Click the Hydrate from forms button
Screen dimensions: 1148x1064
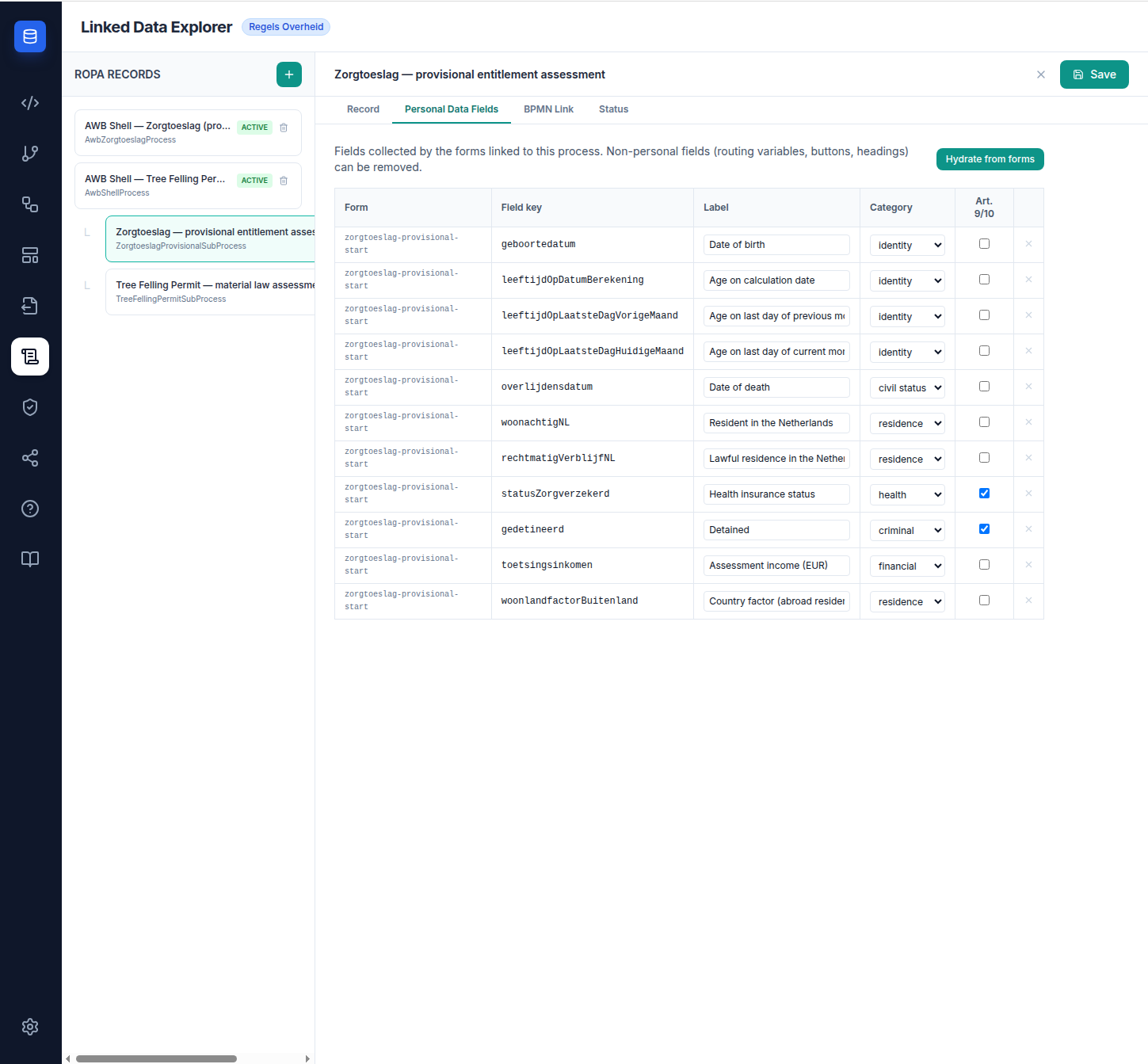(x=990, y=159)
